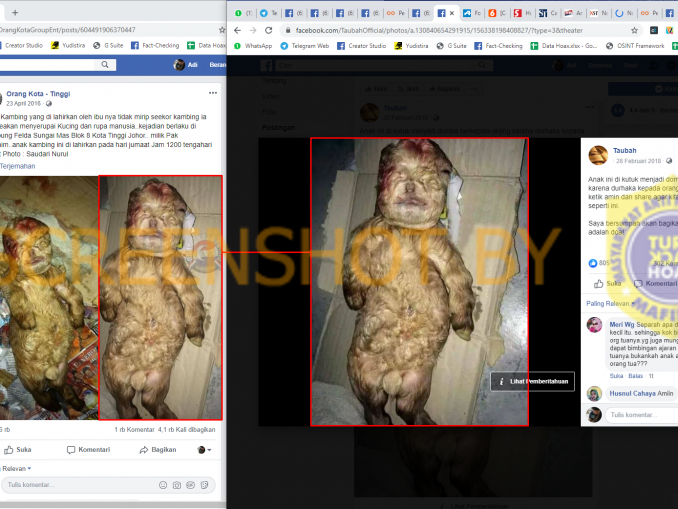Image resolution: width=678 pixels, height=509 pixels.
Task: Open Orang Kota - Tinggi page link
Action: point(38,94)
